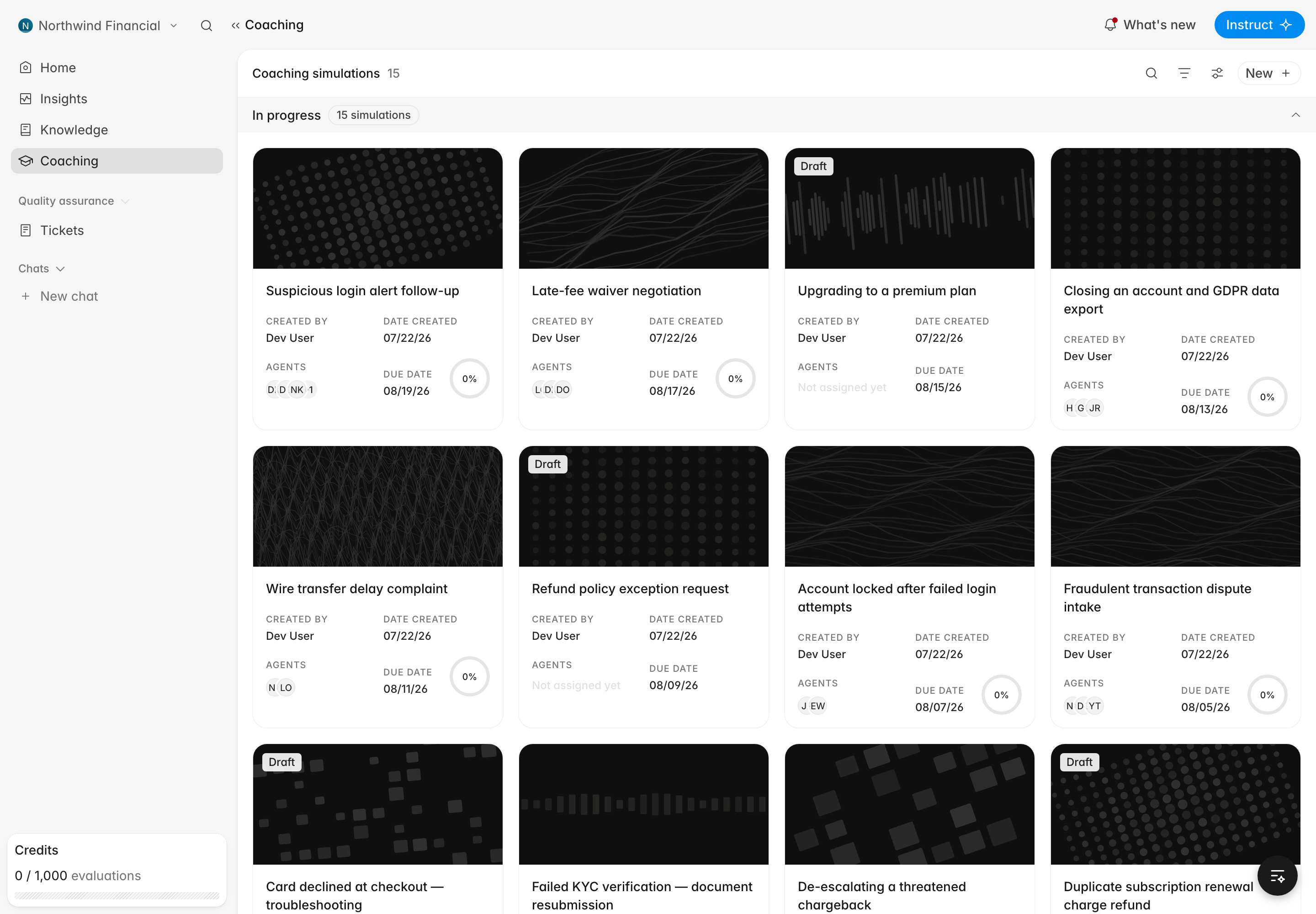Open Knowledge in sidebar
Image resolution: width=1316 pixels, height=914 pixels.
pos(117,130)
